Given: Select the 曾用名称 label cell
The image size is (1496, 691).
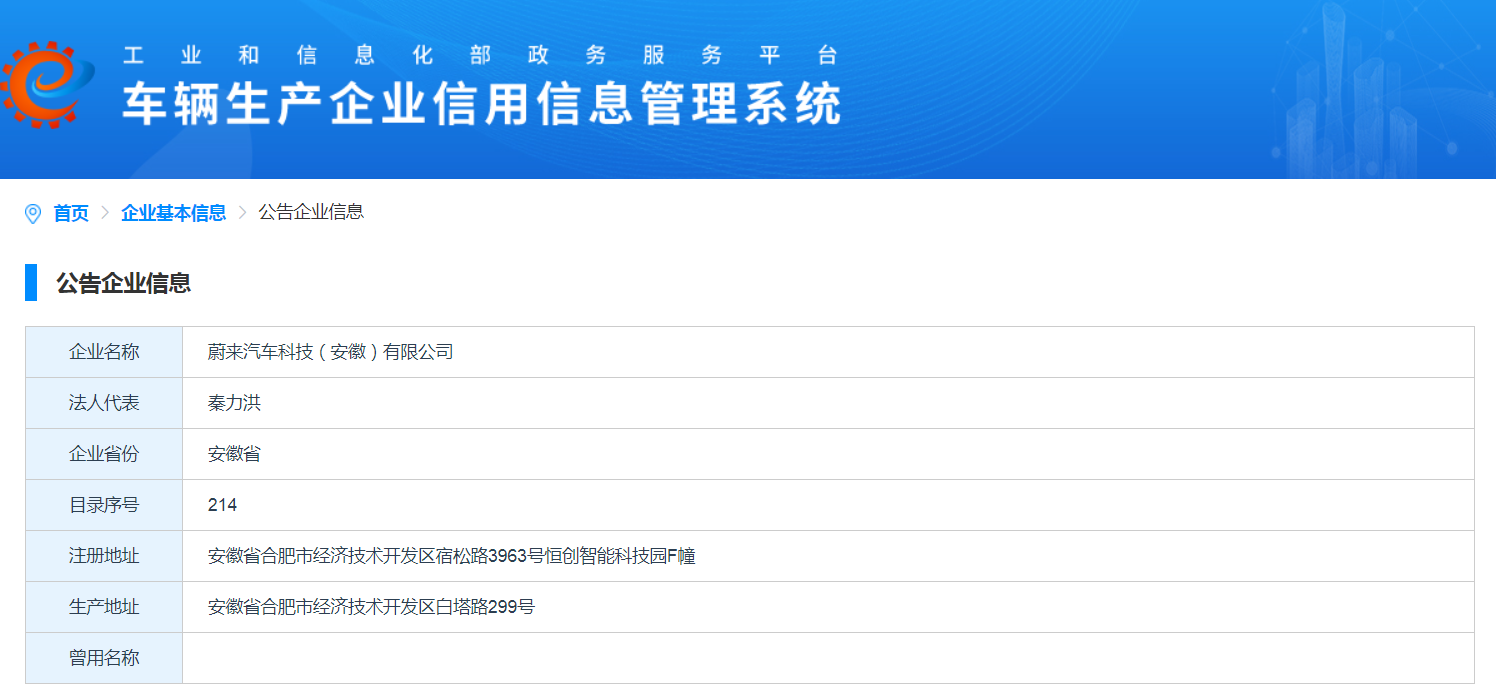Looking at the screenshot, I should pyautogui.click(x=104, y=658).
